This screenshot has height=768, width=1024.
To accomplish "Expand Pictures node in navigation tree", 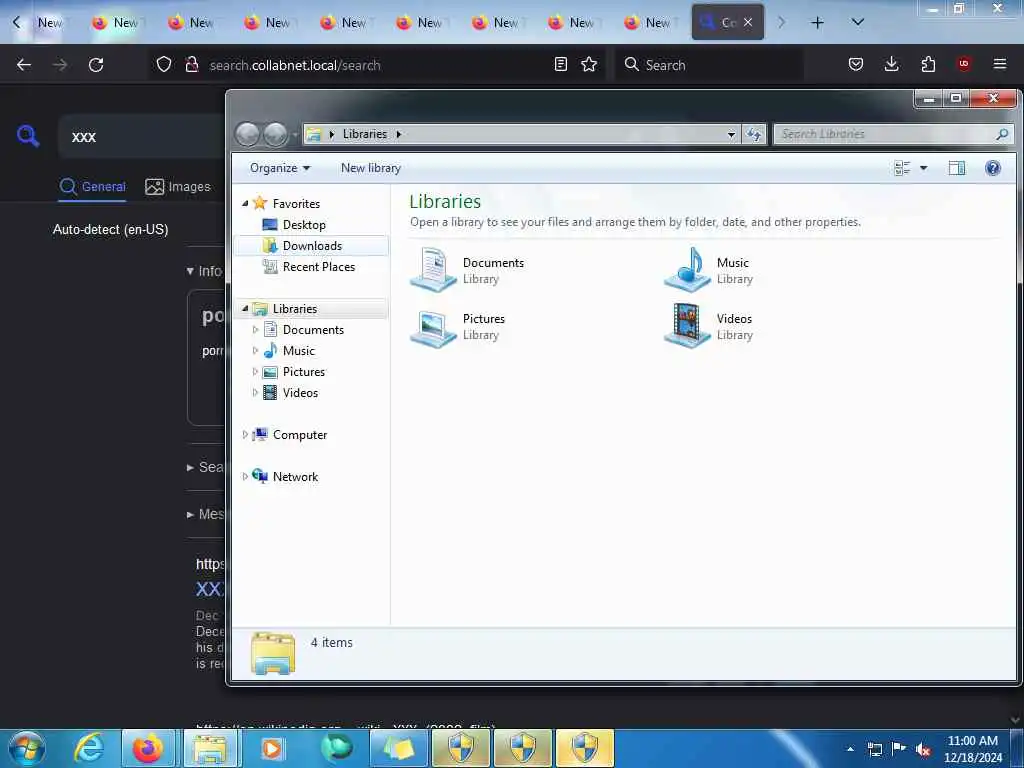I will tap(255, 372).
